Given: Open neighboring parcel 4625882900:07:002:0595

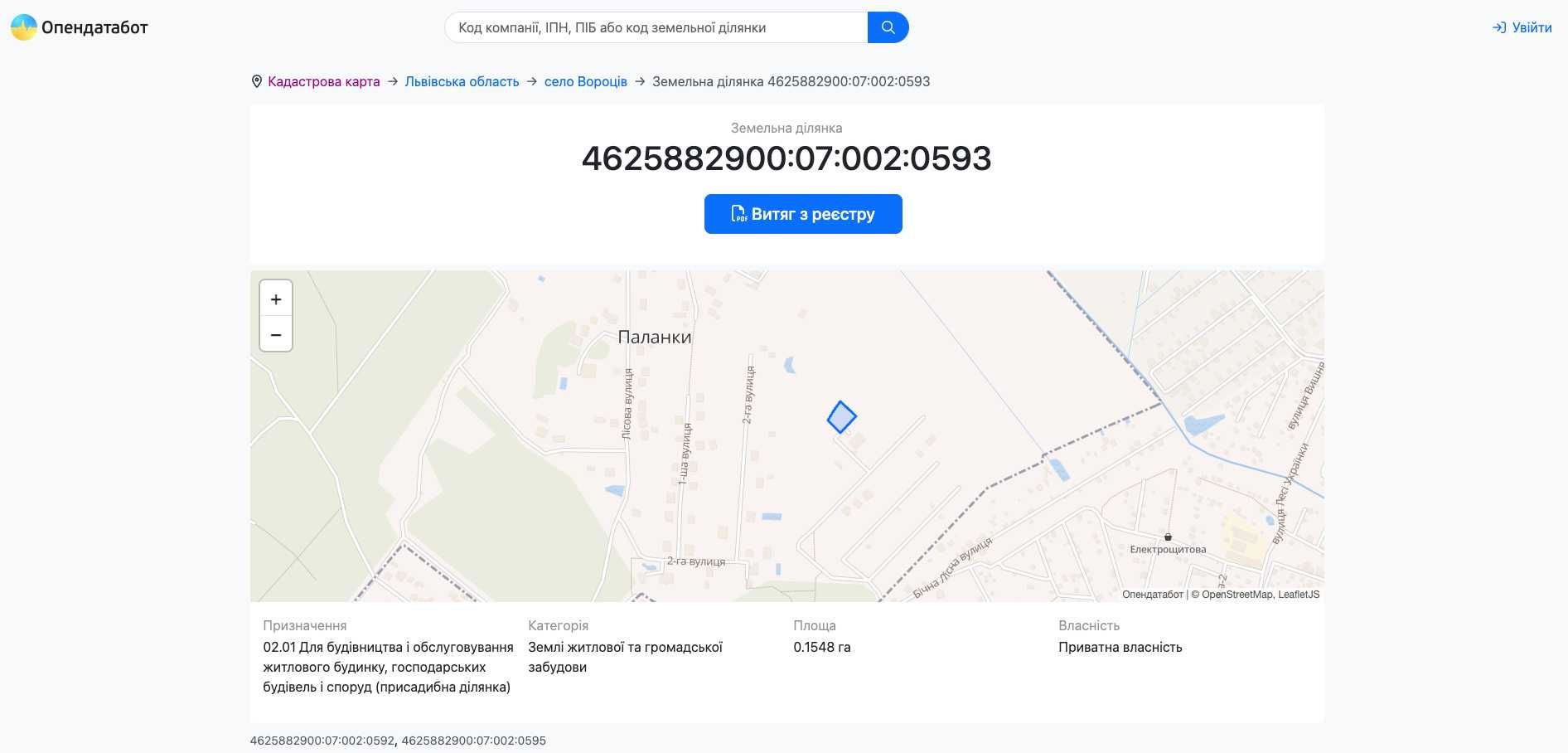Looking at the screenshot, I should point(473,741).
